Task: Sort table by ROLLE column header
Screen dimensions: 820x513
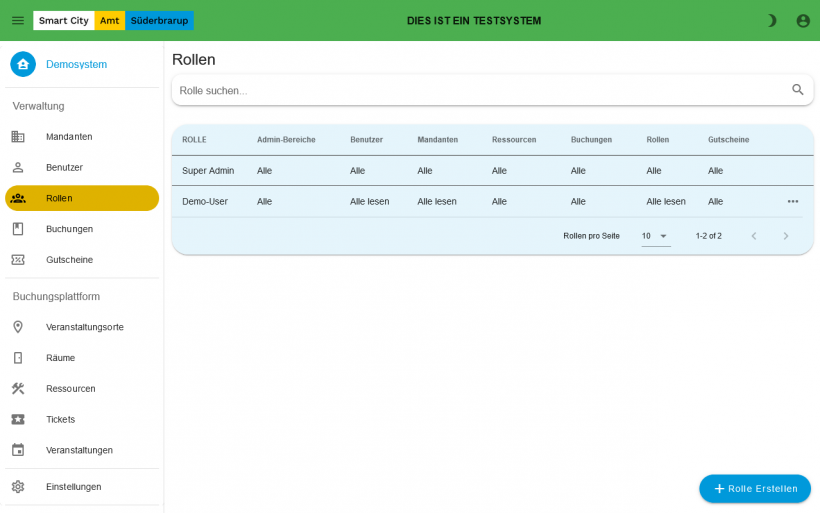Action: pos(194,140)
